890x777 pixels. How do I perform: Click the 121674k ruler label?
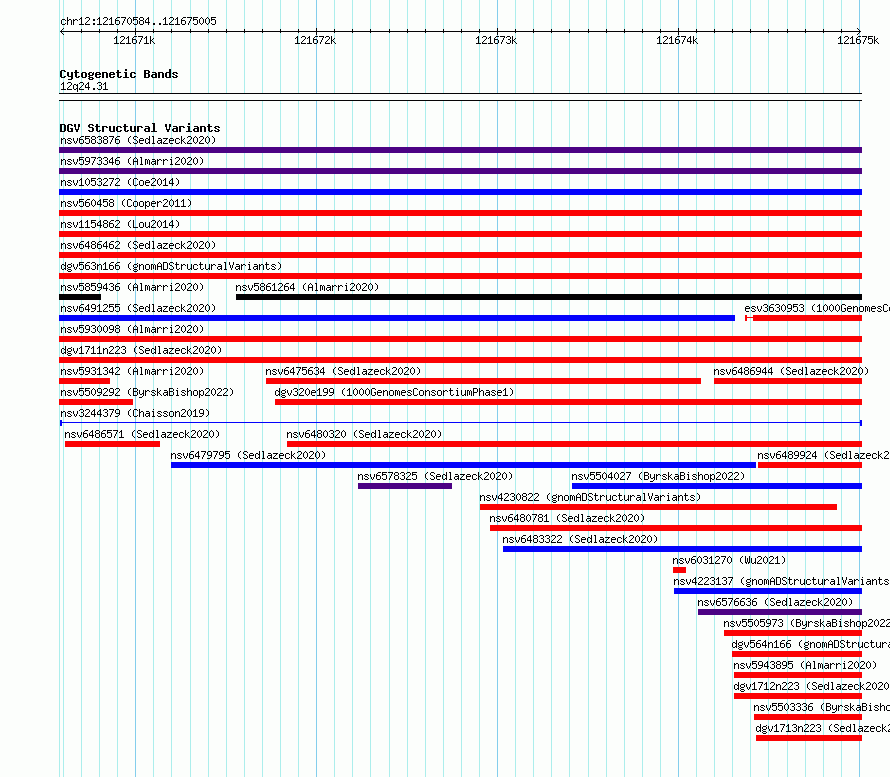[x=677, y=40]
